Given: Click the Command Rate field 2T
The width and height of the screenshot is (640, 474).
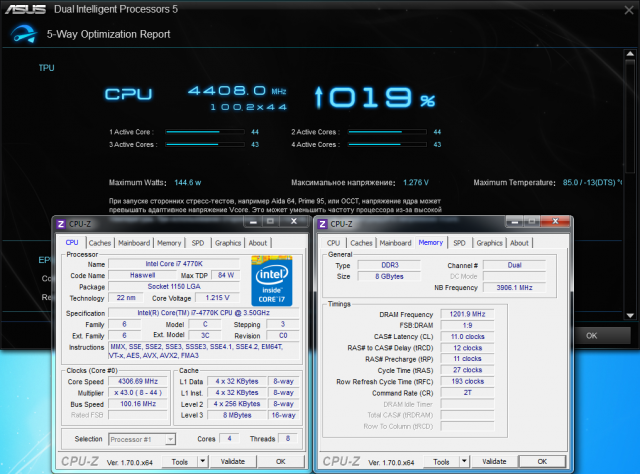Looking at the screenshot, I should tap(467, 392).
